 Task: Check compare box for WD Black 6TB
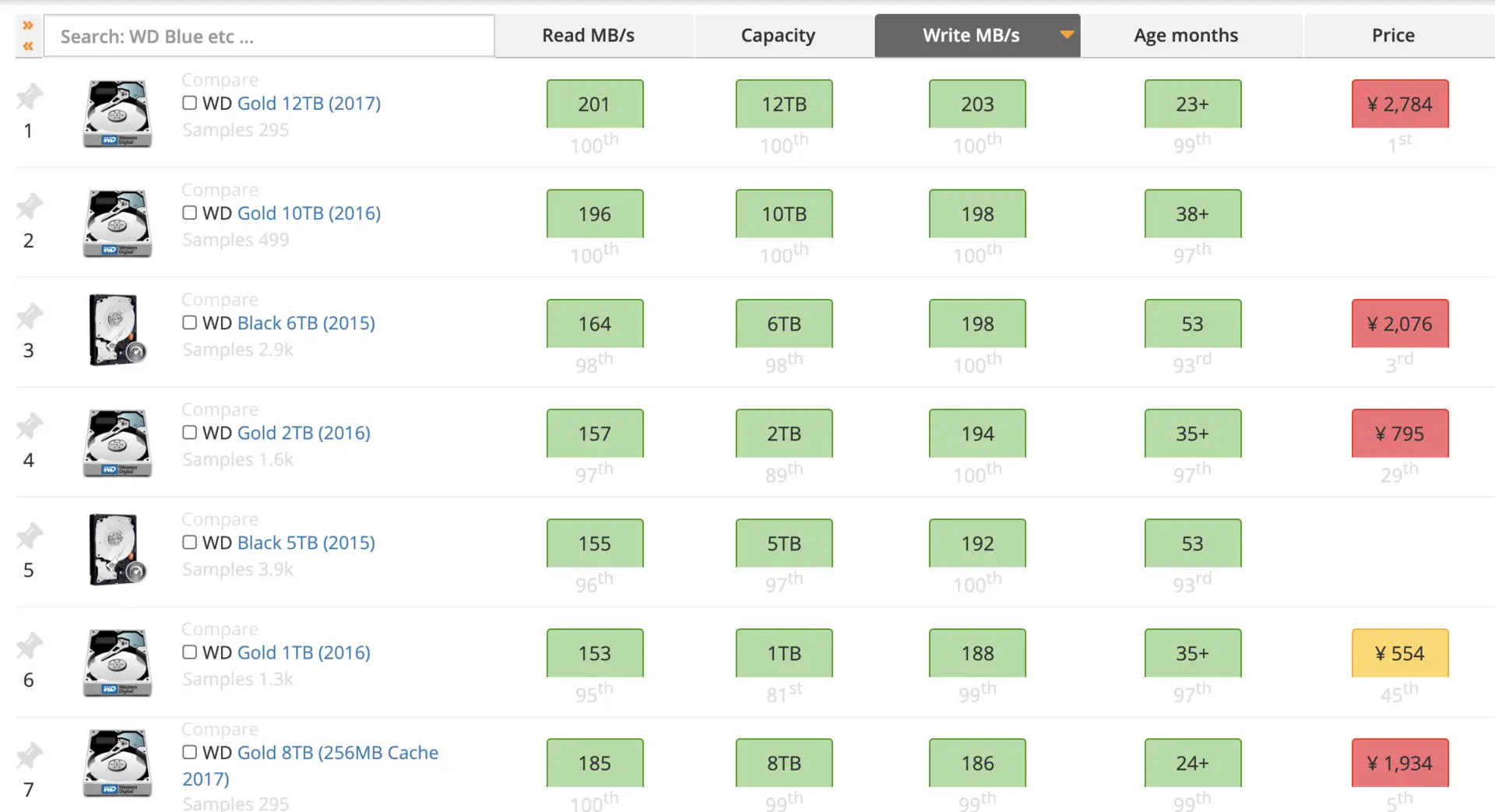[x=189, y=322]
